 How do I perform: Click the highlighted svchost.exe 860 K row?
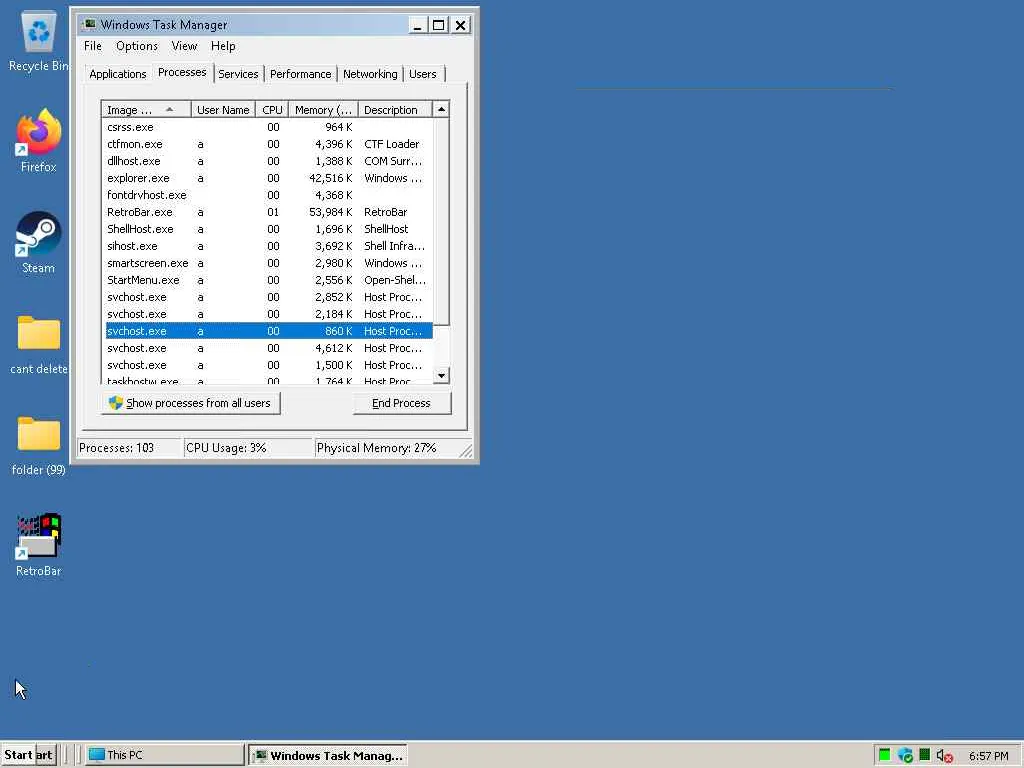click(x=268, y=330)
